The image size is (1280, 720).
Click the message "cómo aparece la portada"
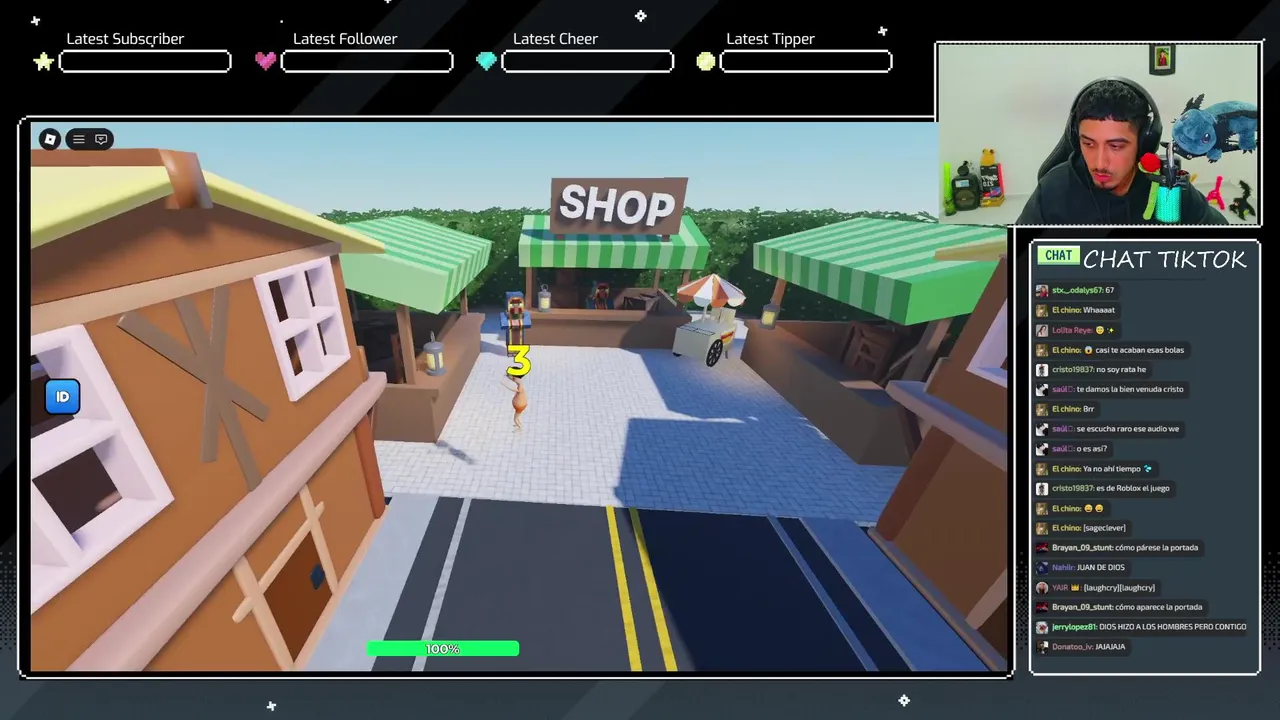point(1158,607)
